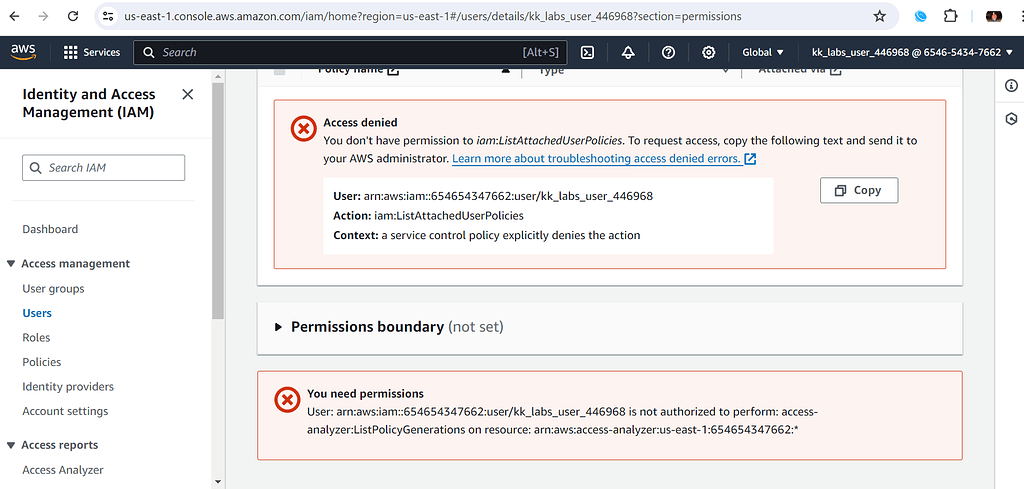Collapse the Access management section
This screenshot has height=489, width=1024.
tap(11, 264)
